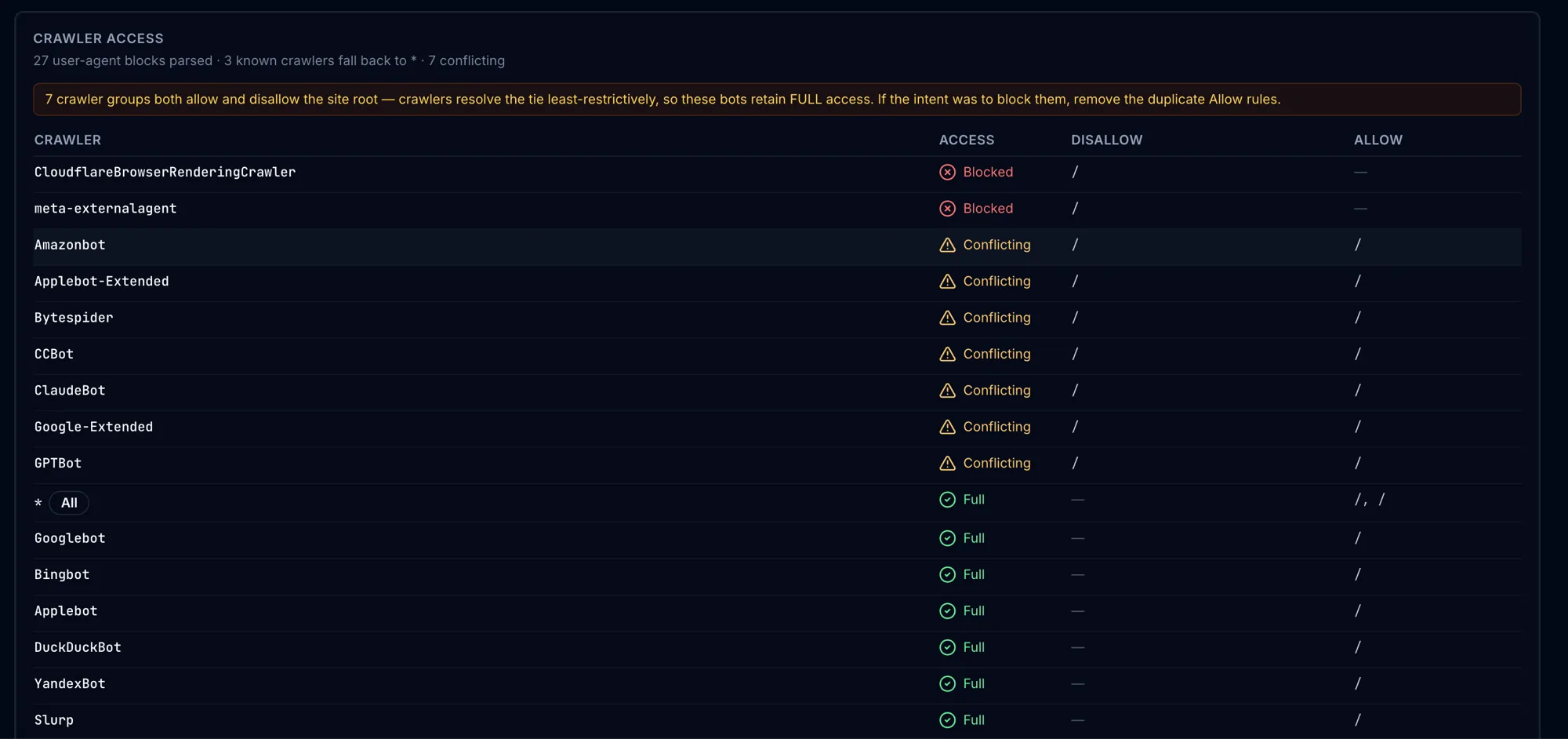Click the warning icon in CCBot row
Screen dimensions: 1568x739
pyautogui.click(x=947, y=354)
